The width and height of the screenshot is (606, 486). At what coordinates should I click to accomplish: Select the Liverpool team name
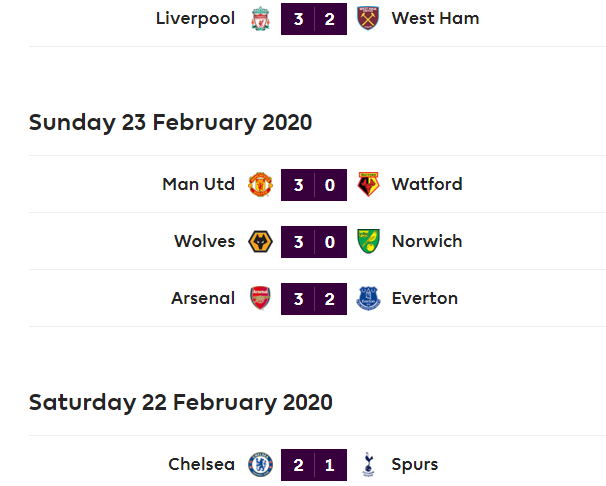click(x=196, y=19)
